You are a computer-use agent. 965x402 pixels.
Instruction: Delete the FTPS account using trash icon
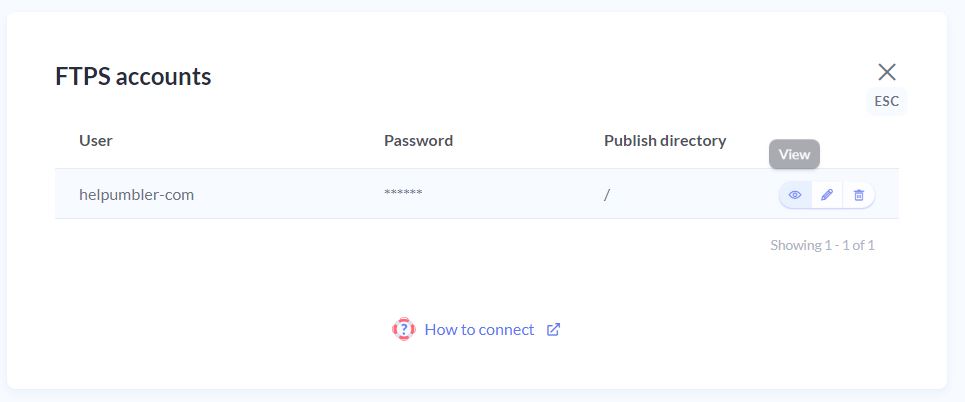coord(859,195)
